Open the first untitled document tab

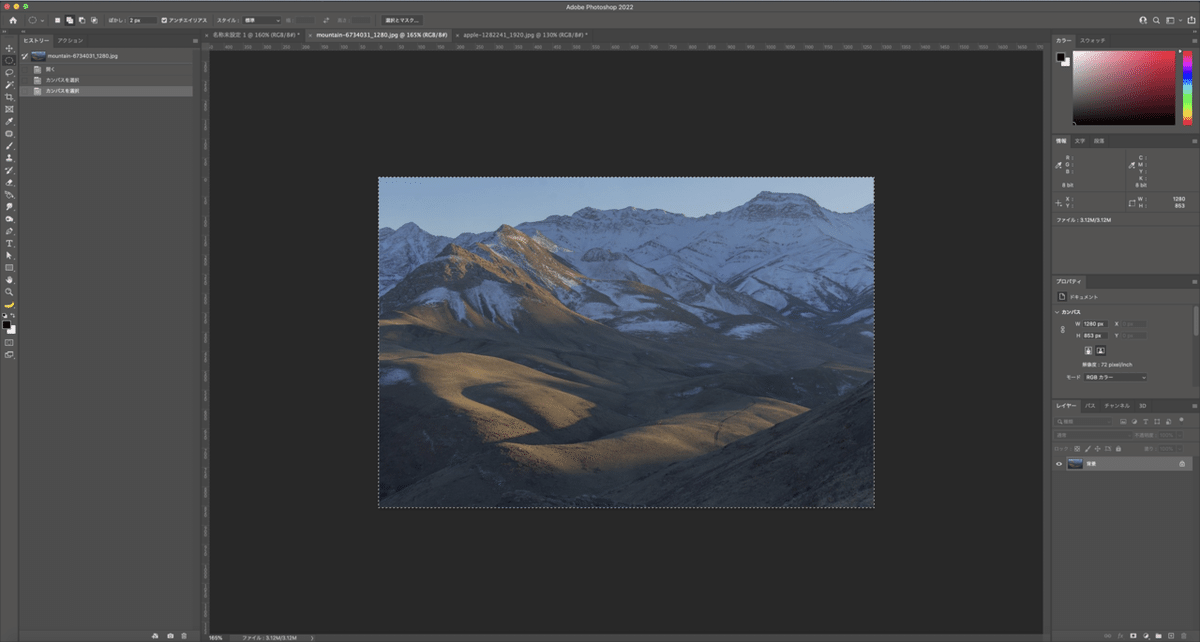(x=255, y=34)
